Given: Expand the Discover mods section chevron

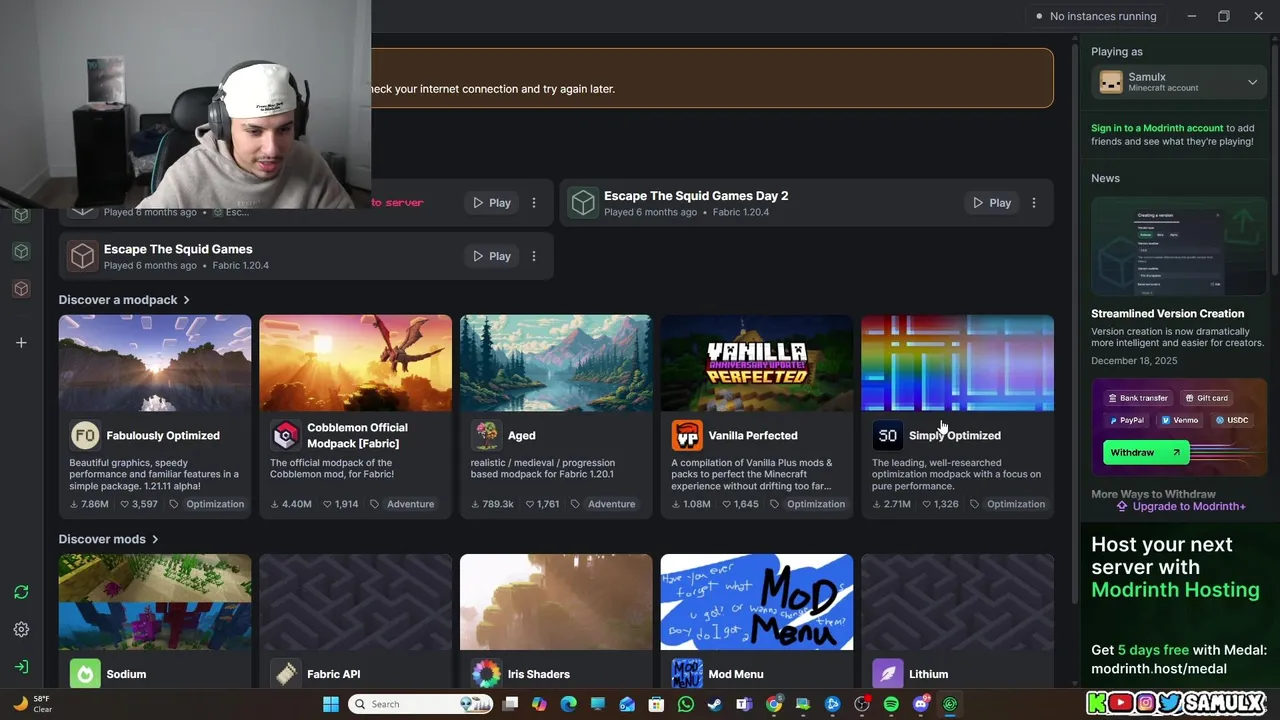Looking at the screenshot, I should click(155, 539).
